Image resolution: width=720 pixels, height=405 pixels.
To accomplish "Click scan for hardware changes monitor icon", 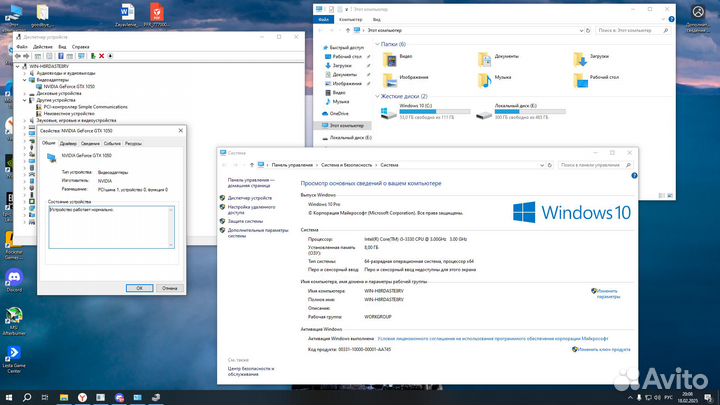I will tap(81, 56).
